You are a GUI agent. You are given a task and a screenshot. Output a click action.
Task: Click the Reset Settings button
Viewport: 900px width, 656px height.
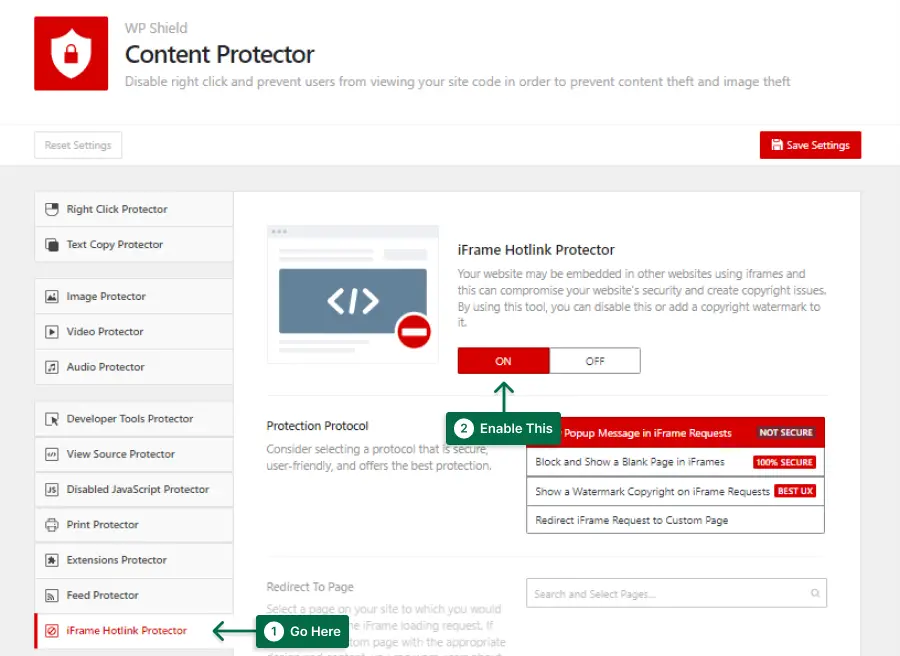[78, 145]
